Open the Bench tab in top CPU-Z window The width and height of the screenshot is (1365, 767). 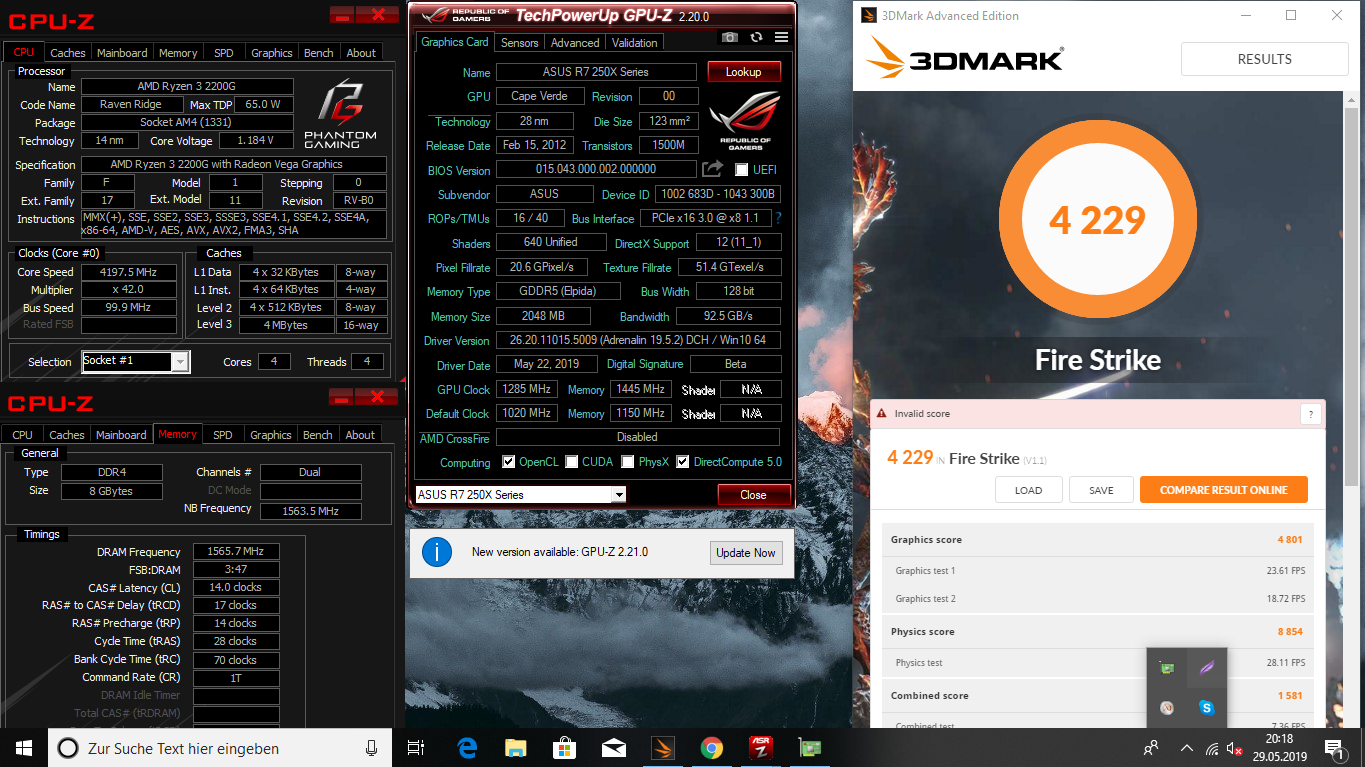tap(319, 53)
